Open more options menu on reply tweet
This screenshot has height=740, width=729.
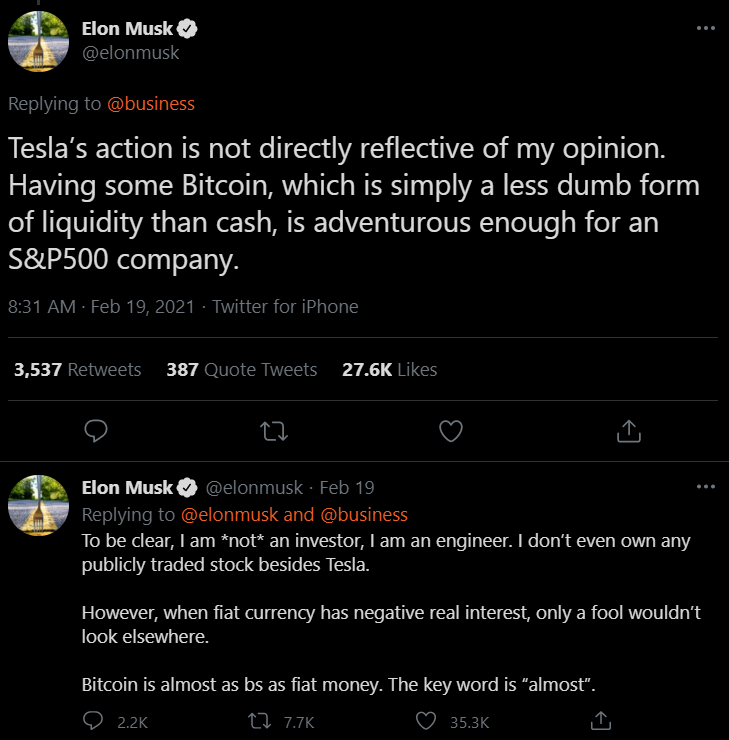coord(705,487)
